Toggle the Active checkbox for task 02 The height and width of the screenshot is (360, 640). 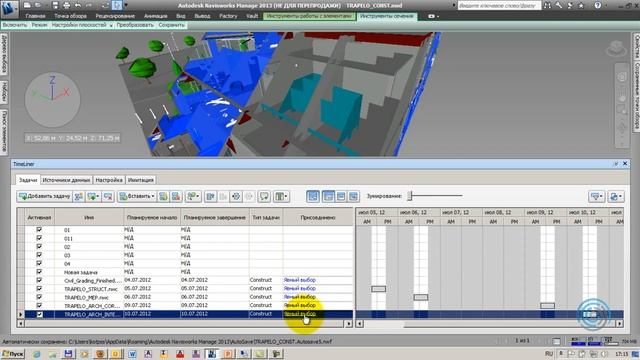[39, 247]
